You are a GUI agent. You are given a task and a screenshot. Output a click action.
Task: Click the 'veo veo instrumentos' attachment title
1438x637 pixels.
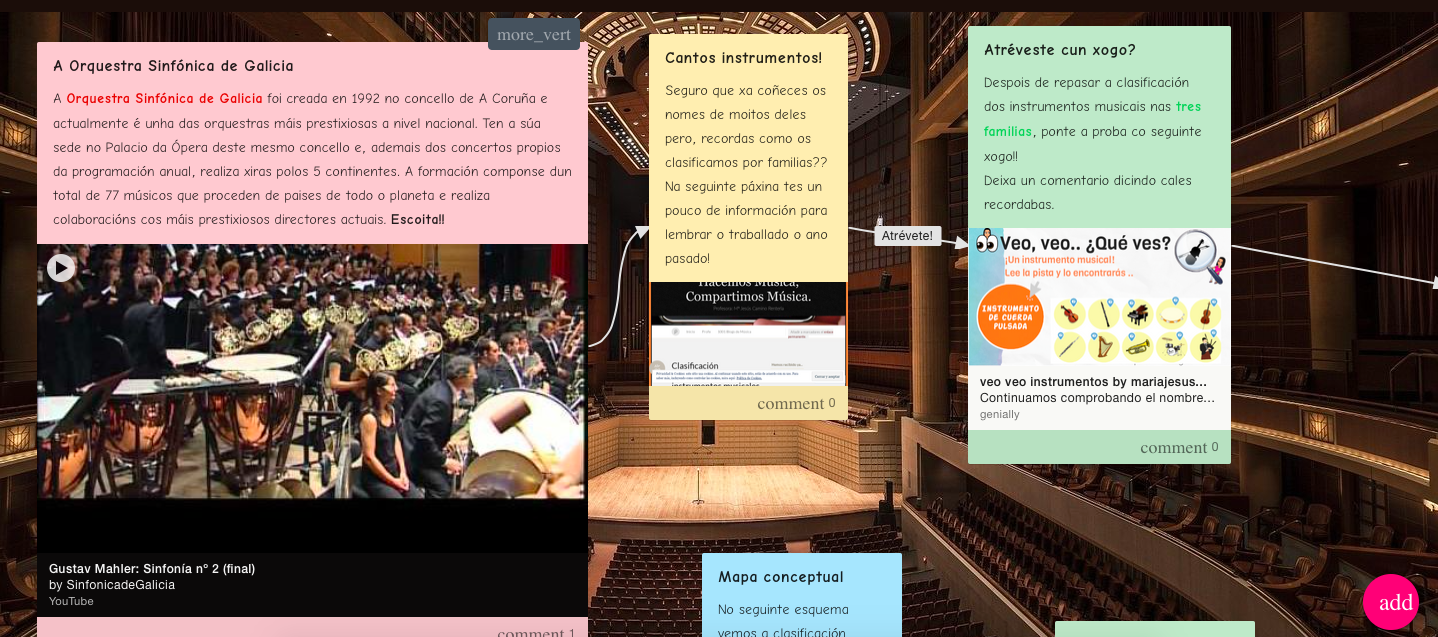click(x=1093, y=381)
